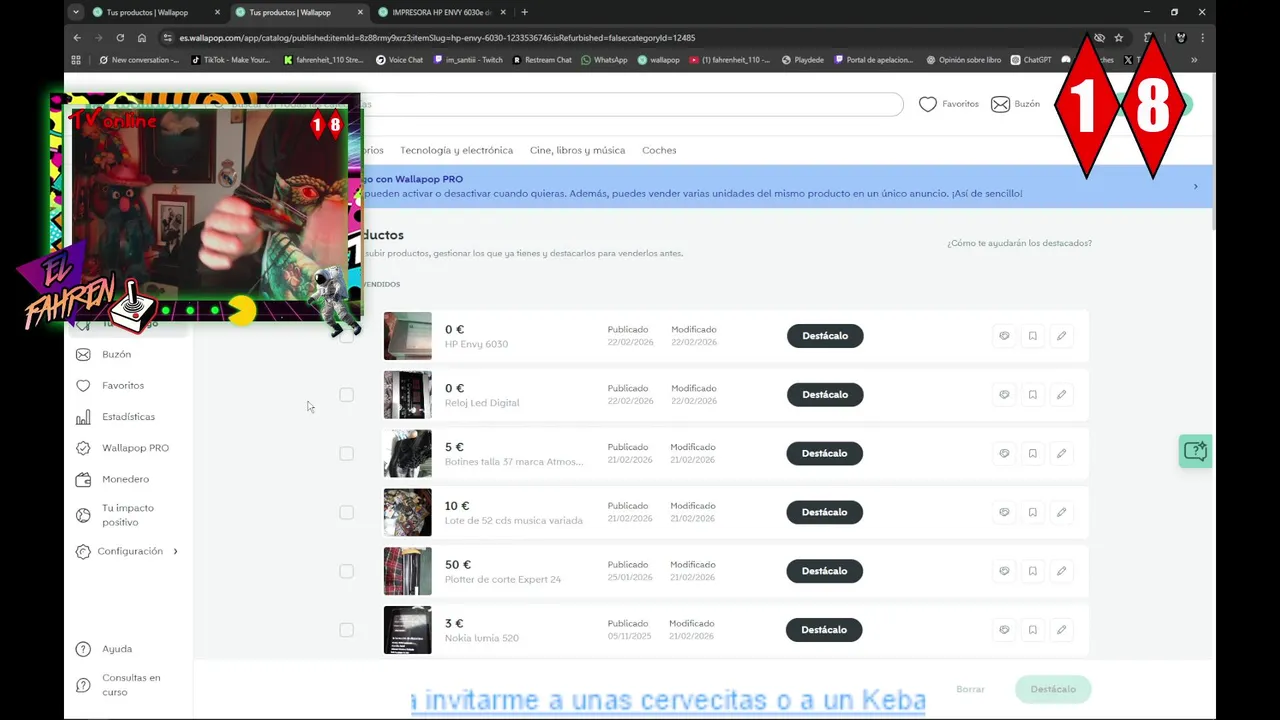Click the green Destácalo bottom bar button
1280x720 pixels.
pyautogui.click(x=1053, y=689)
